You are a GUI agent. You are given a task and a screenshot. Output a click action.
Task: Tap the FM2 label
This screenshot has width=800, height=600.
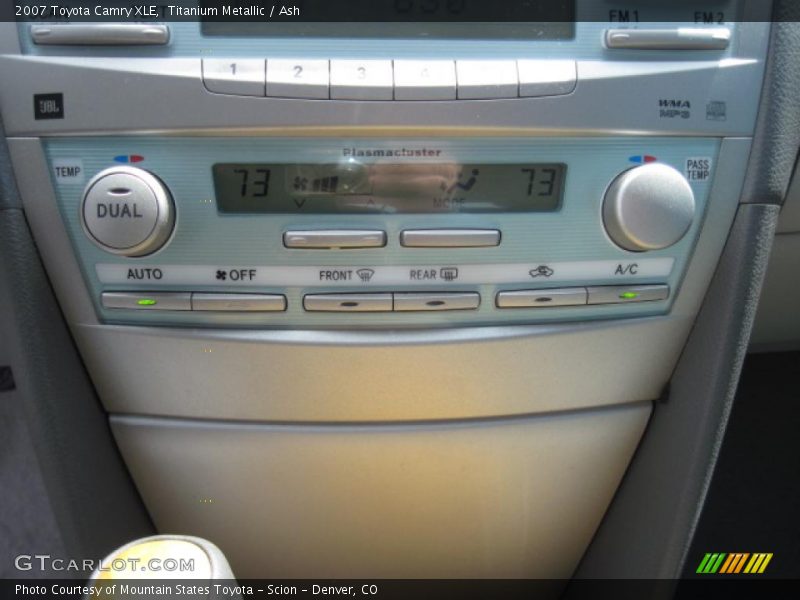tap(709, 18)
